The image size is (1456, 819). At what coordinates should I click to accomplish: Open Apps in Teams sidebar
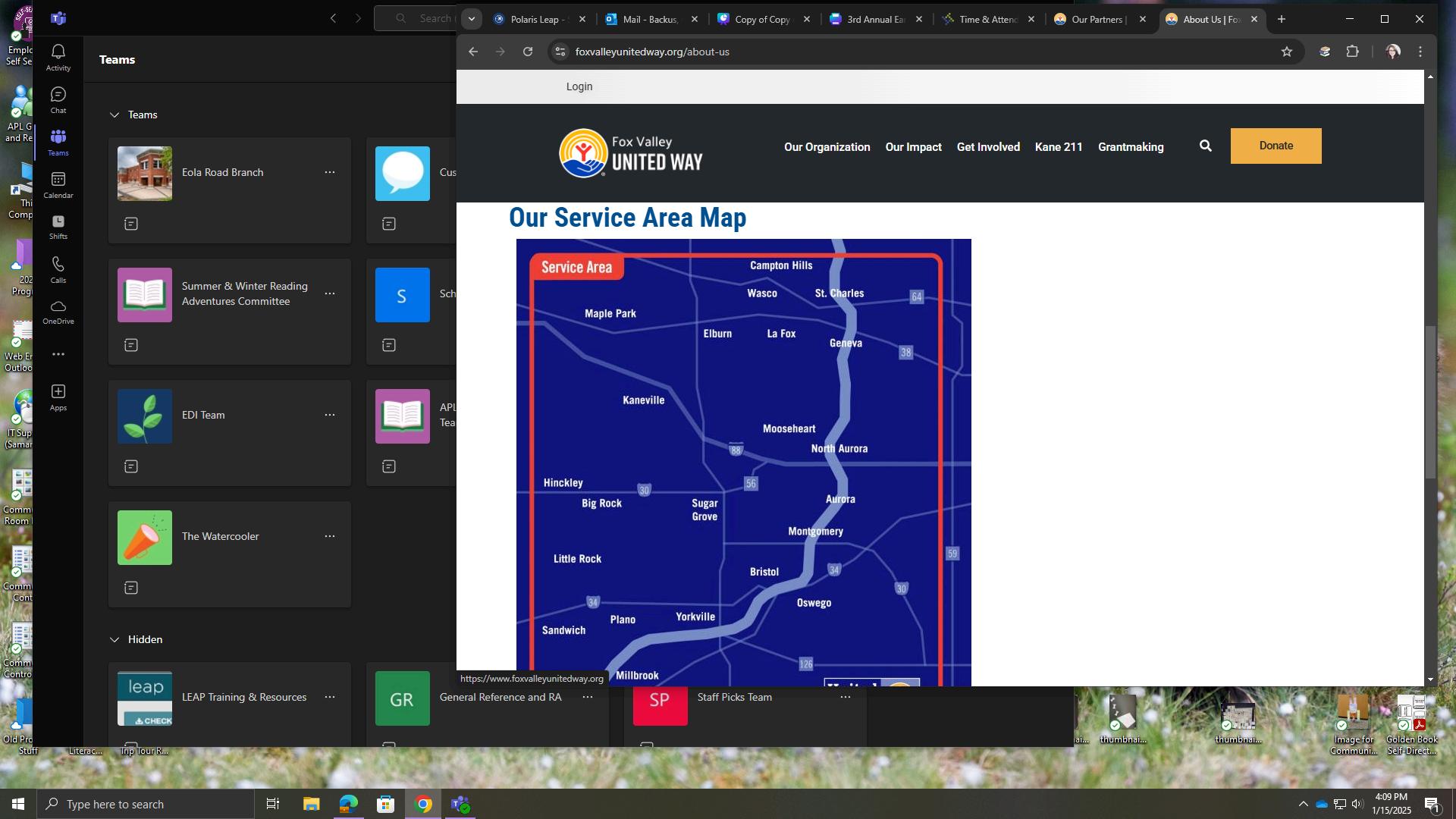click(58, 397)
